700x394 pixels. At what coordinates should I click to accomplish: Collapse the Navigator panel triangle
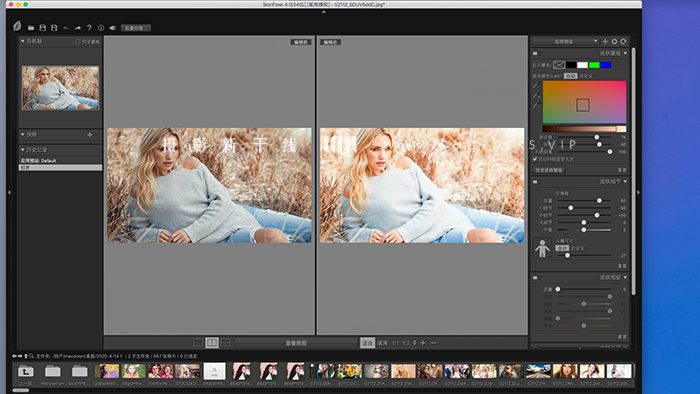pyautogui.click(x=23, y=41)
